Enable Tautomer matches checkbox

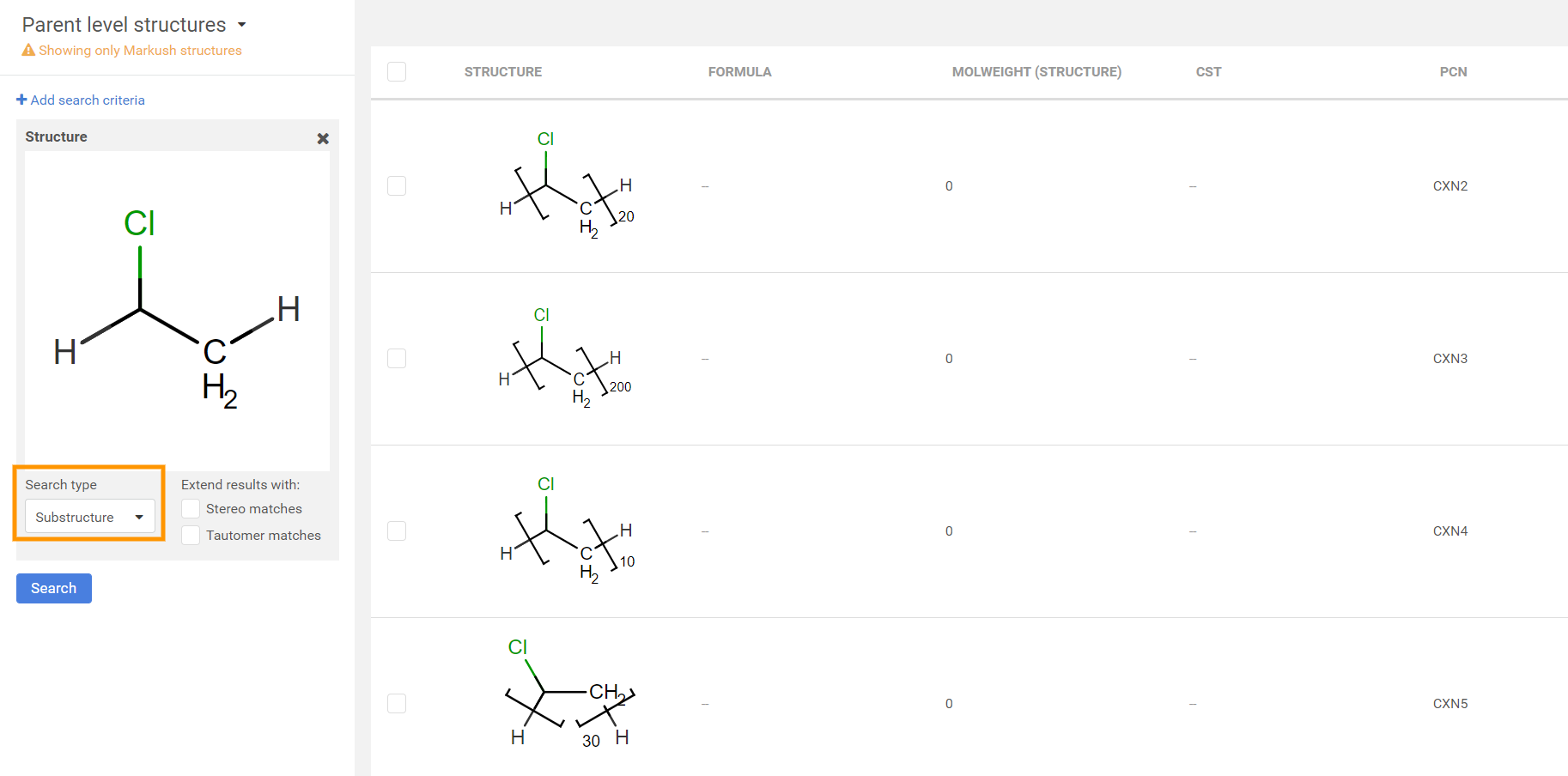point(191,536)
